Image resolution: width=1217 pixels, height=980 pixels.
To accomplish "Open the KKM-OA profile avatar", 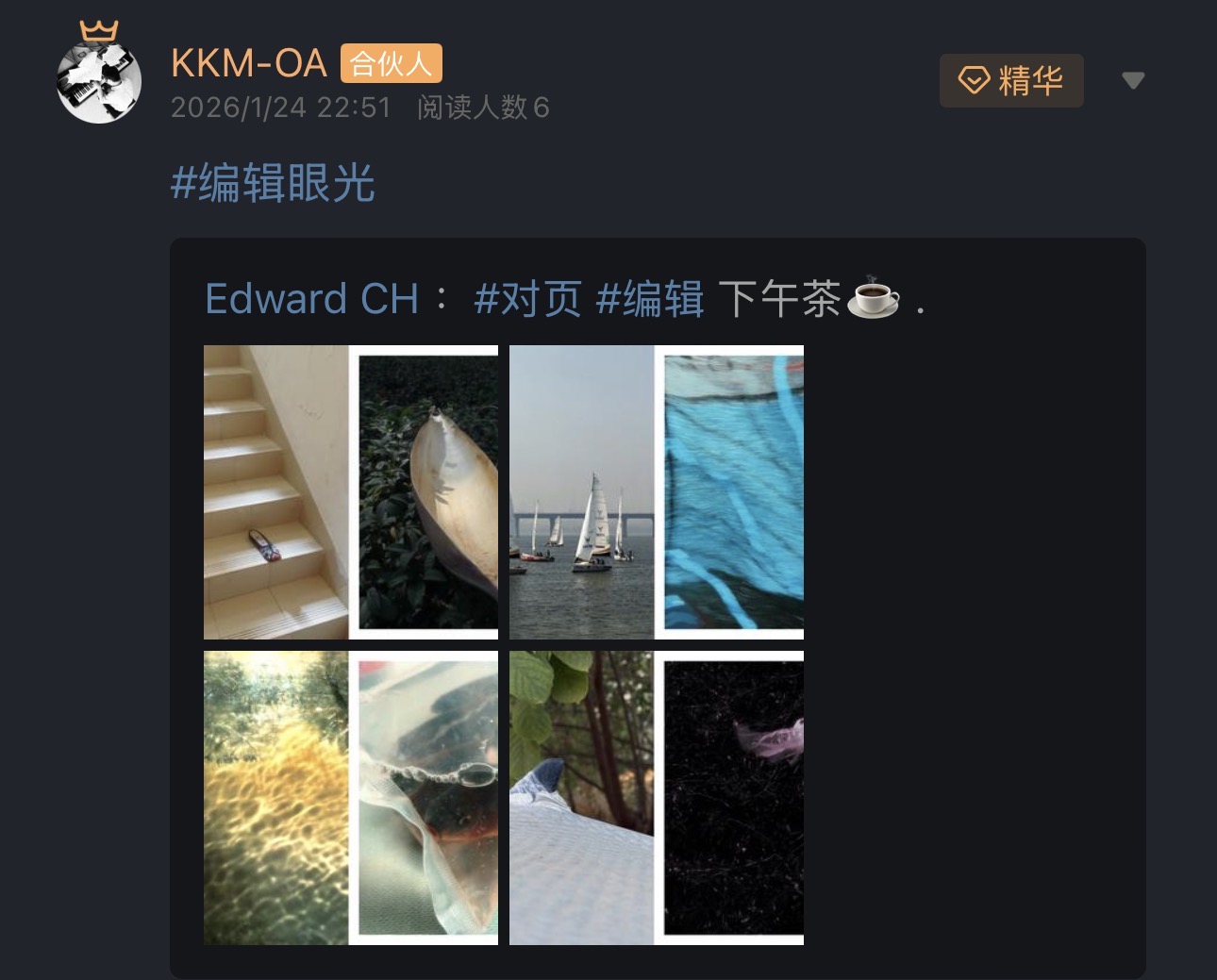I will coord(99,81).
